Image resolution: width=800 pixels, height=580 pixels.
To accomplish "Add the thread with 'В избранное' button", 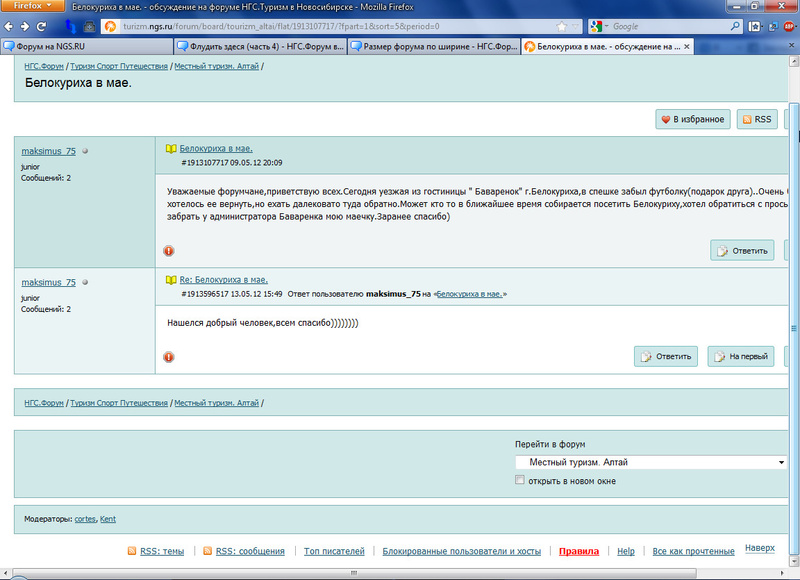I will [x=693, y=119].
